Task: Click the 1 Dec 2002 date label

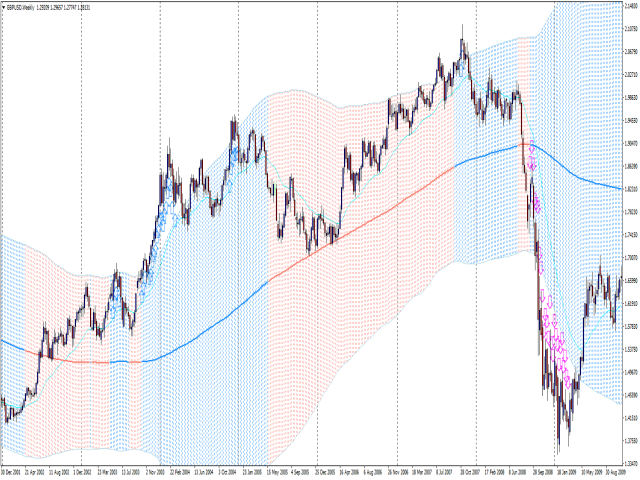Action: click(x=83, y=472)
